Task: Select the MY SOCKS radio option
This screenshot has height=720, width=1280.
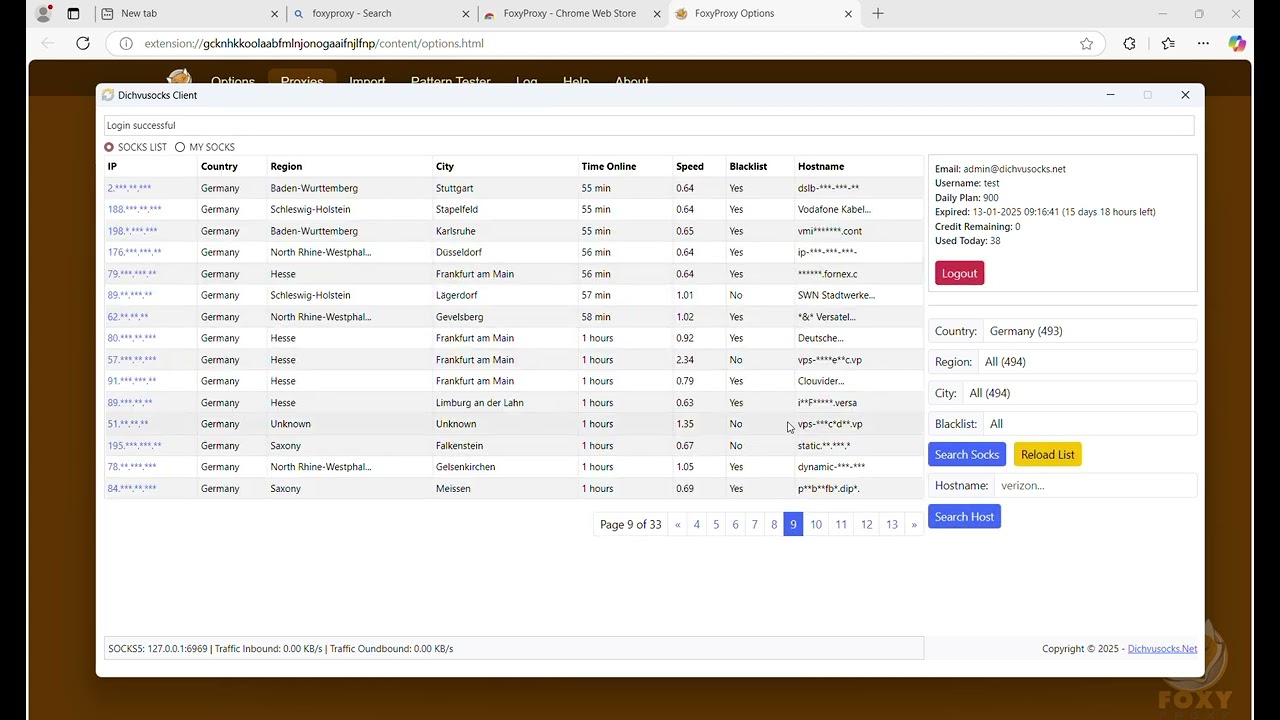Action: (x=180, y=147)
